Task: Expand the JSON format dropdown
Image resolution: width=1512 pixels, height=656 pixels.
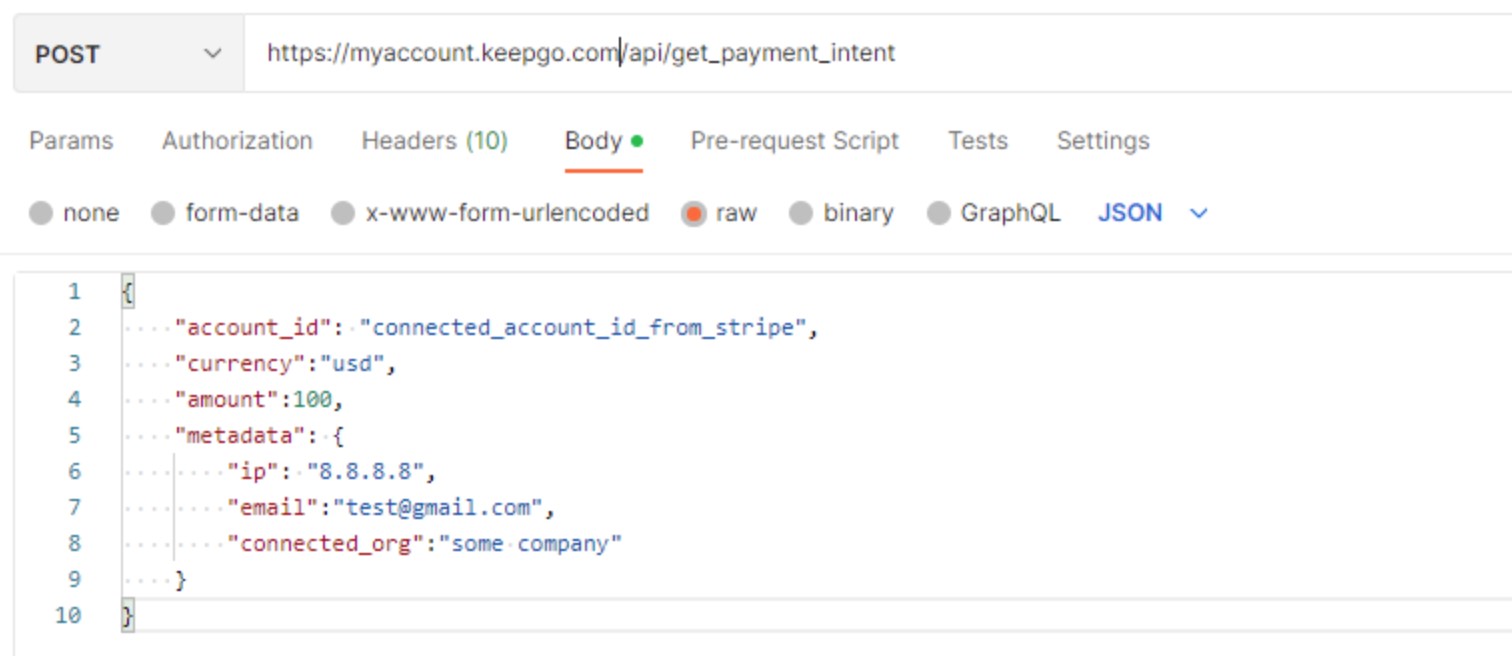Action: [x=1130, y=213]
